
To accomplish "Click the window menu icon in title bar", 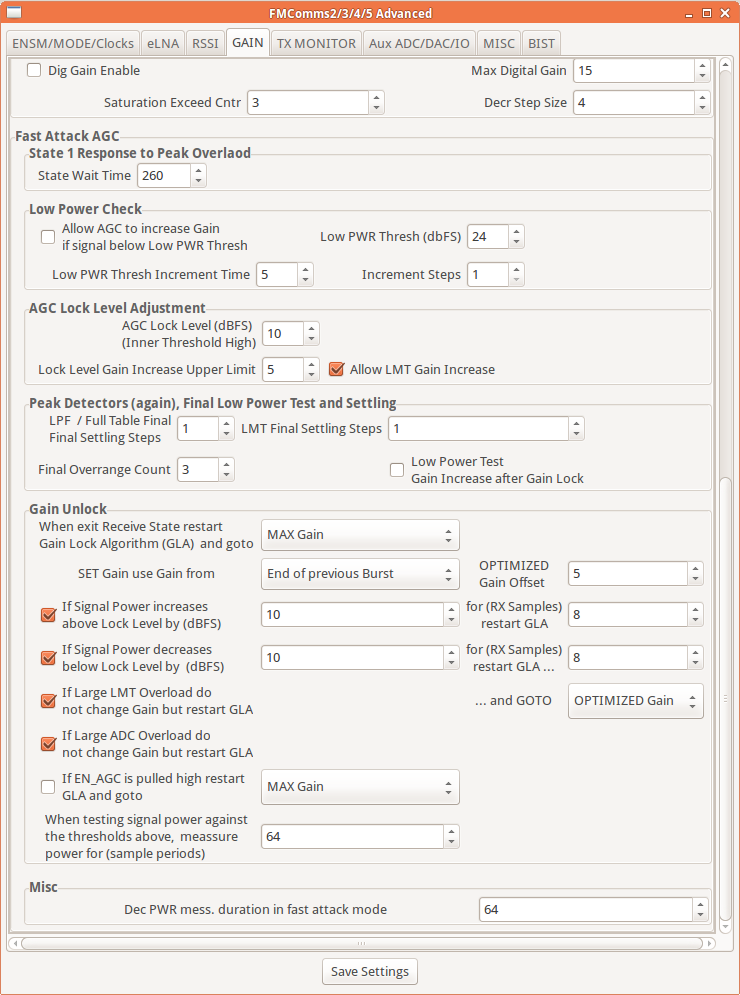I will [x=13, y=13].
